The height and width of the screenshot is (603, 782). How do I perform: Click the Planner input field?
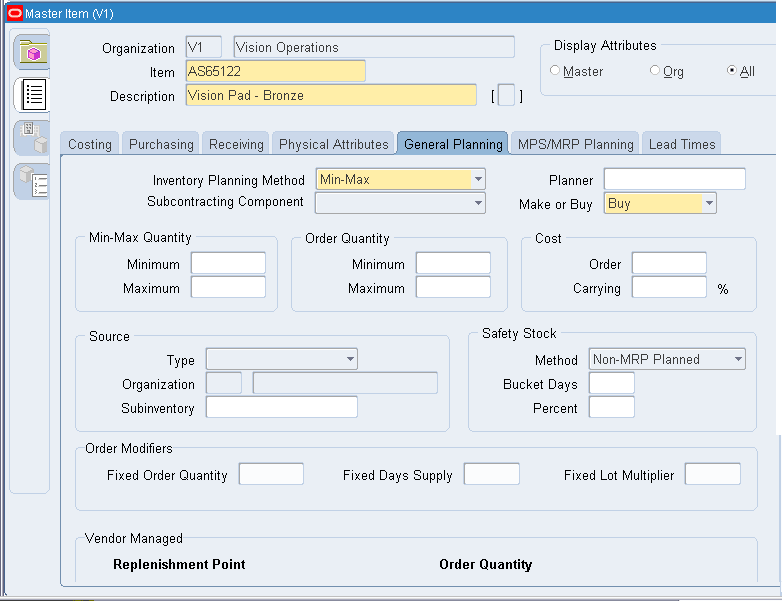[x=675, y=179]
